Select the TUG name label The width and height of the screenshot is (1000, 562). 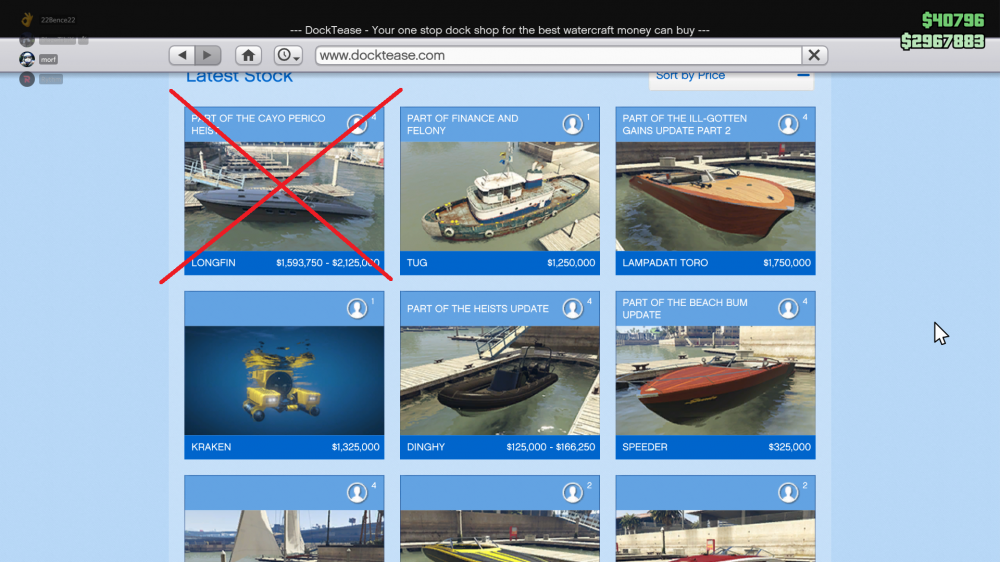[x=417, y=263]
